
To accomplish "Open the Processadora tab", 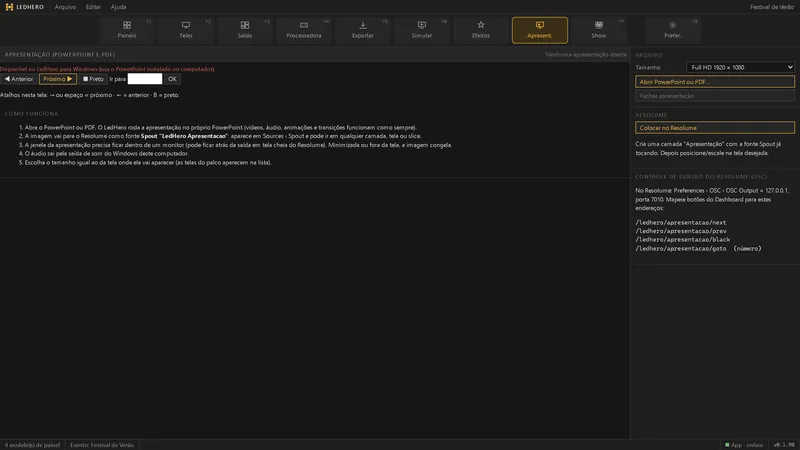I will pos(304,30).
